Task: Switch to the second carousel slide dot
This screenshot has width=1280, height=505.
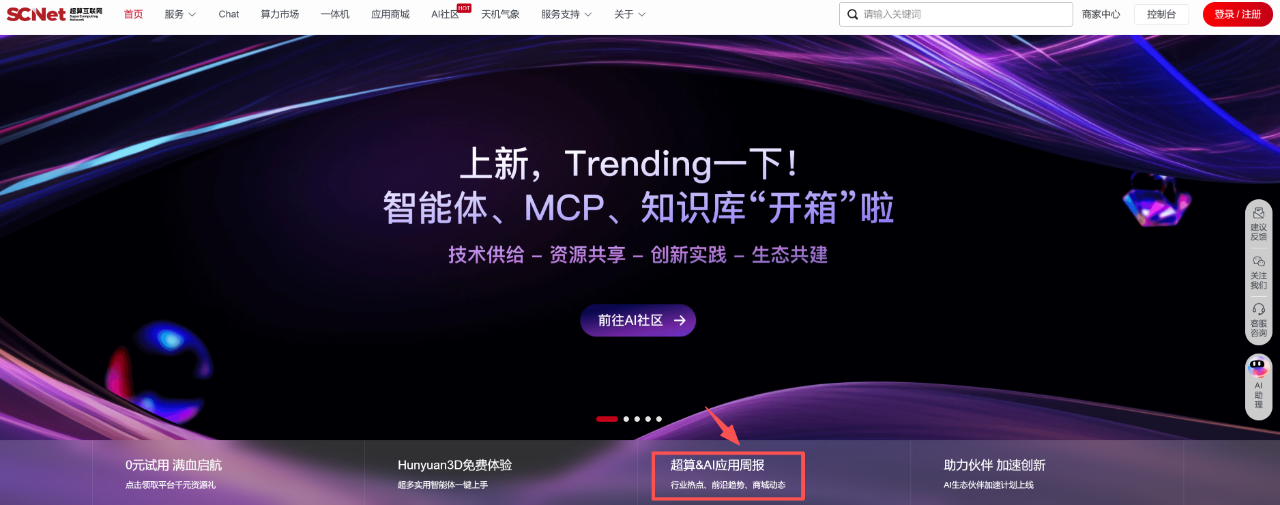Action: 626,419
